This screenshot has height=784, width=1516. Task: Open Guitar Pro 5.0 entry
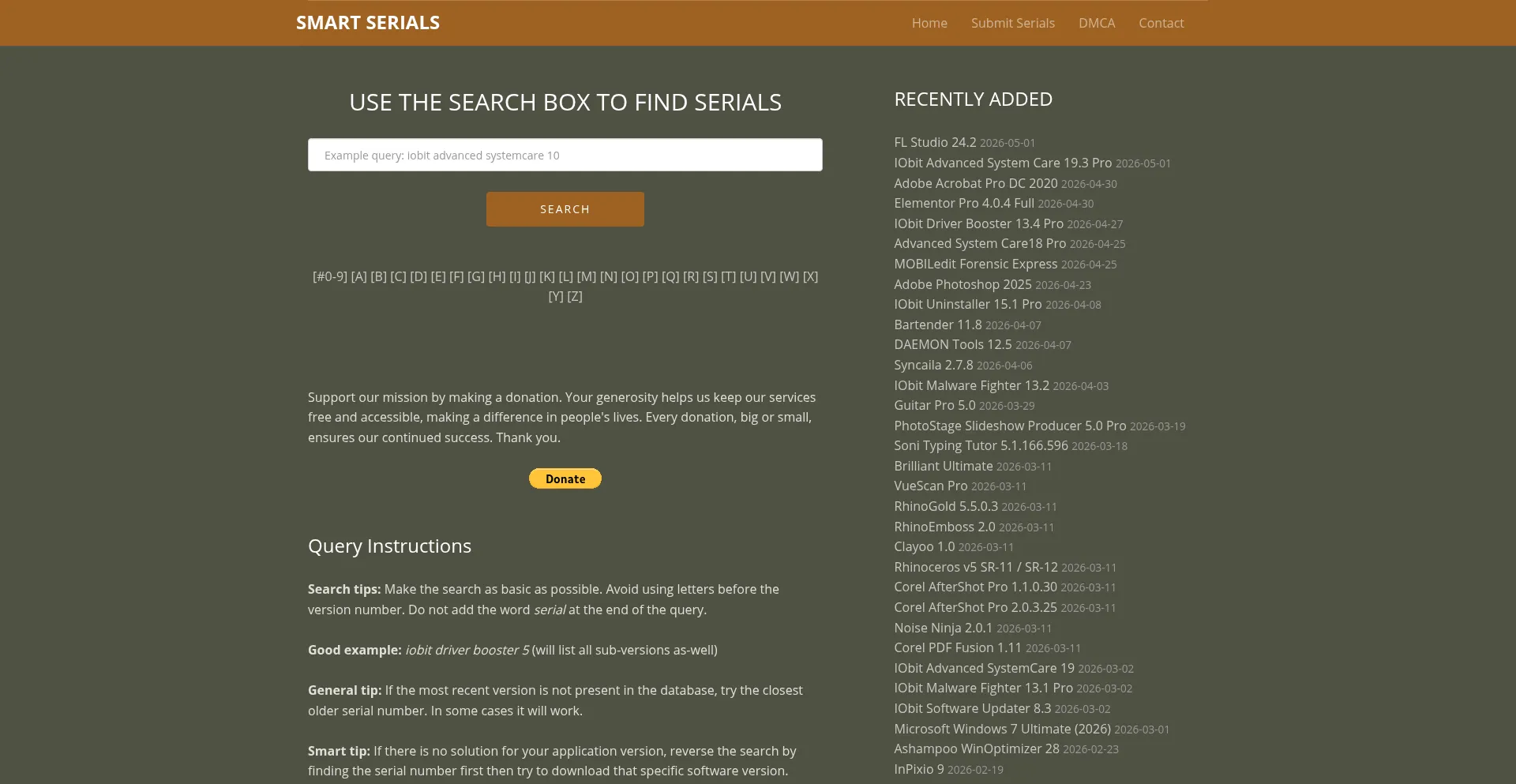[x=935, y=405]
